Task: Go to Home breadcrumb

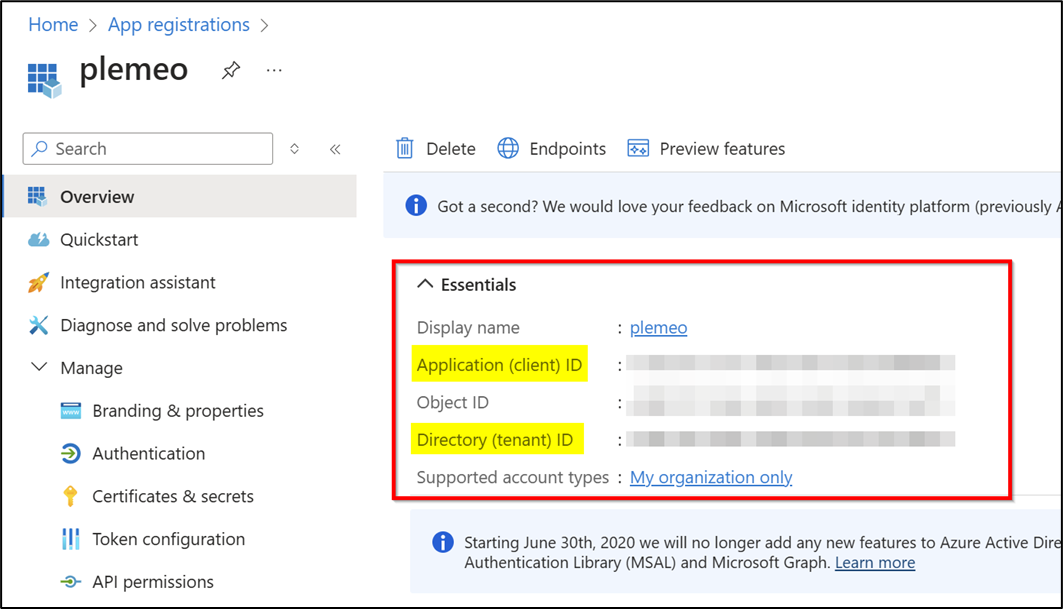Action: [x=53, y=25]
